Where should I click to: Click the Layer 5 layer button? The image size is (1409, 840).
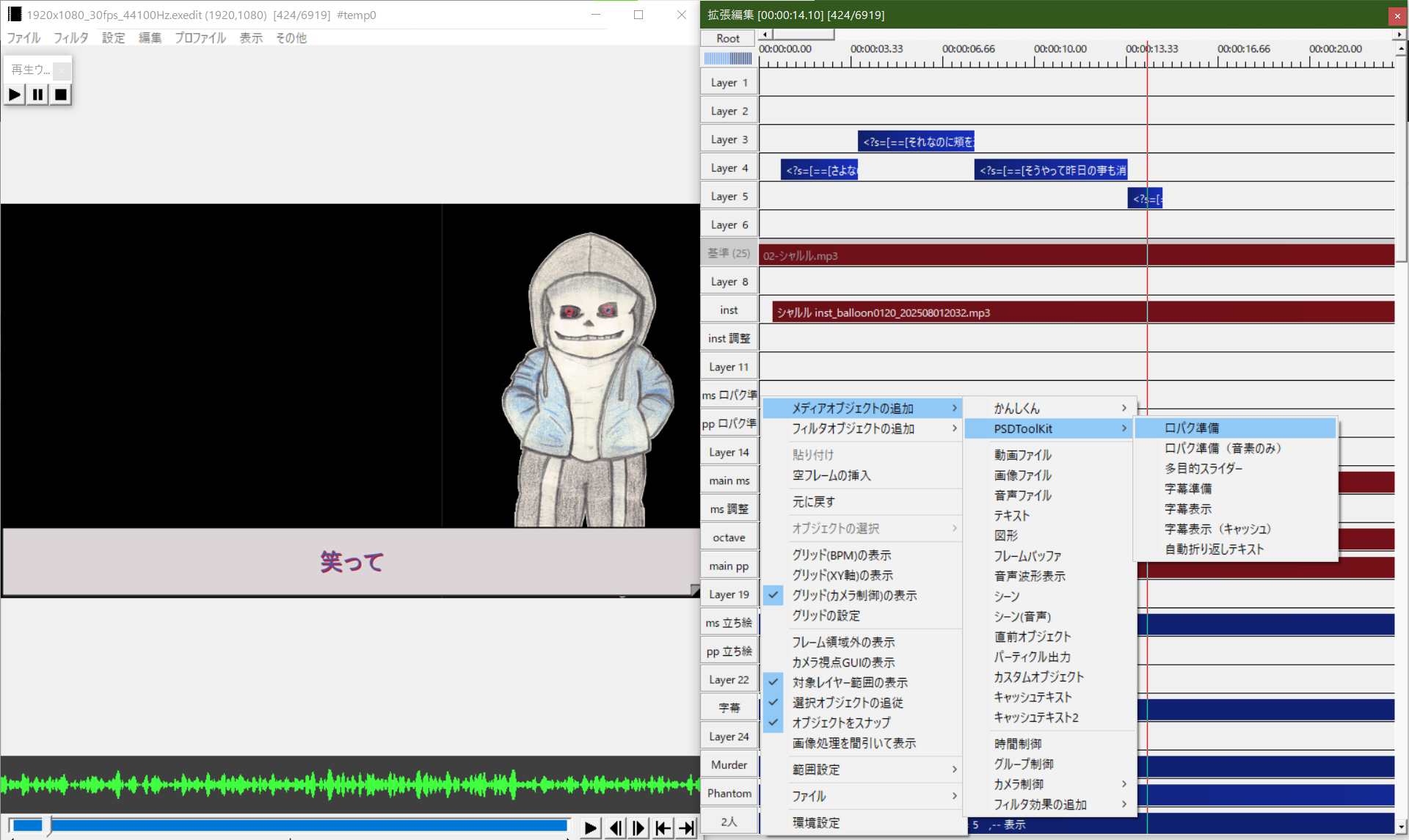pyautogui.click(x=729, y=197)
